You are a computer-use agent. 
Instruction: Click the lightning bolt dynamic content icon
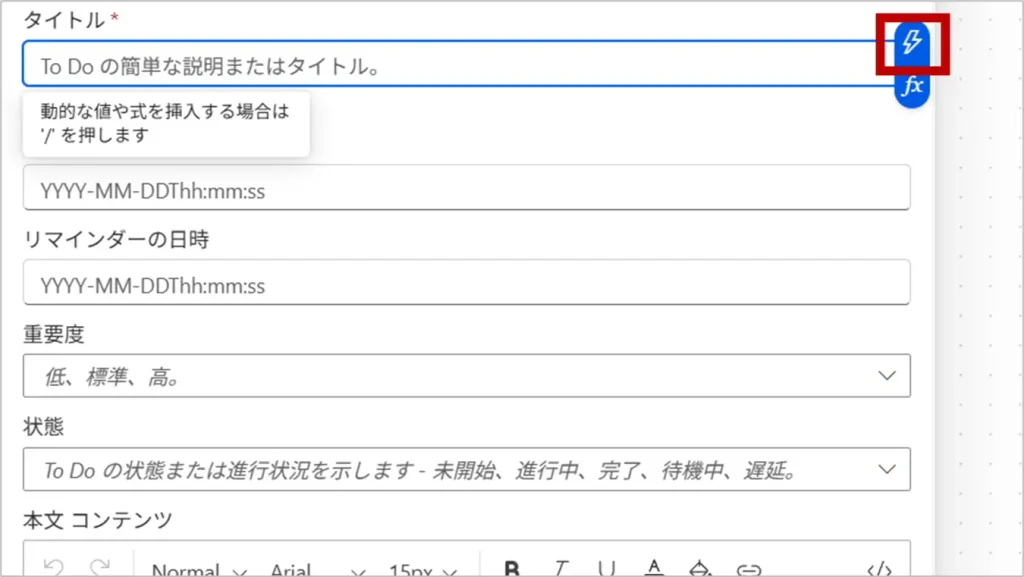tap(911, 42)
